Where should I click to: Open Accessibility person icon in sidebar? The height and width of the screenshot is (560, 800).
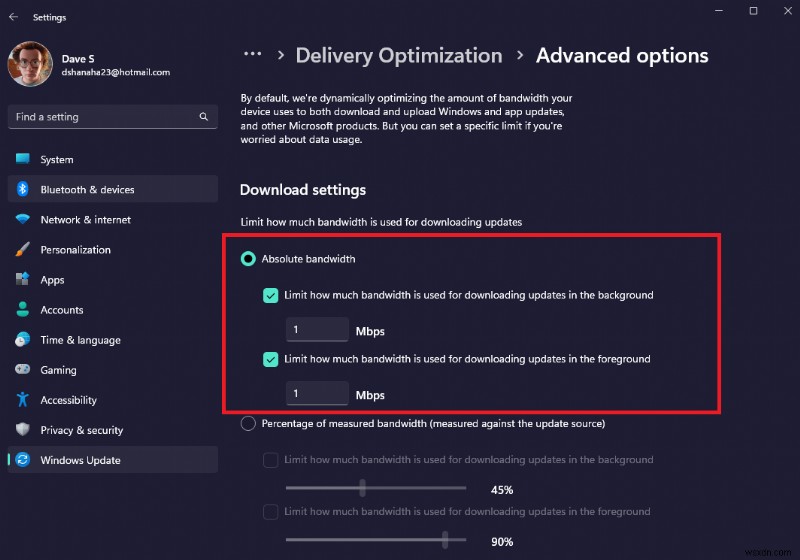(22, 400)
